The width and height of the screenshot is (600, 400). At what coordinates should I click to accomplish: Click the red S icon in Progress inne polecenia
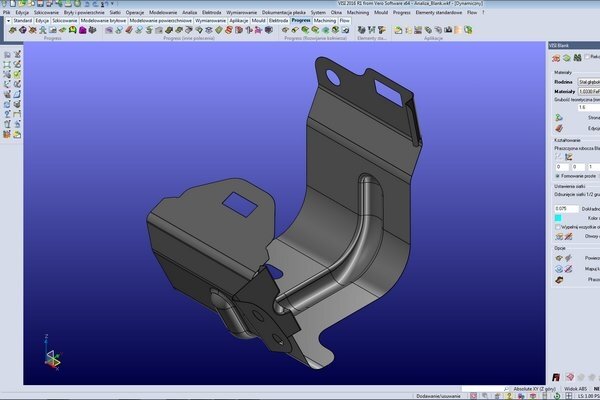pos(229,30)
